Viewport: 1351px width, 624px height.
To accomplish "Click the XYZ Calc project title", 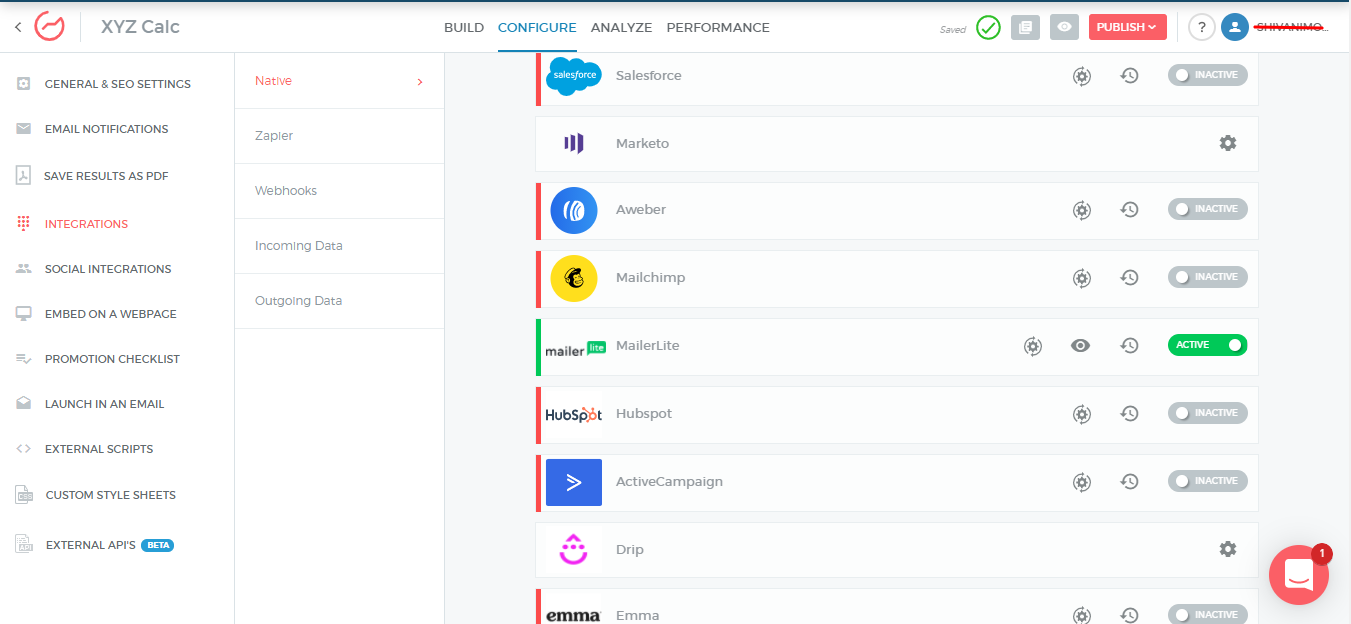I will [x=140, y=27].
